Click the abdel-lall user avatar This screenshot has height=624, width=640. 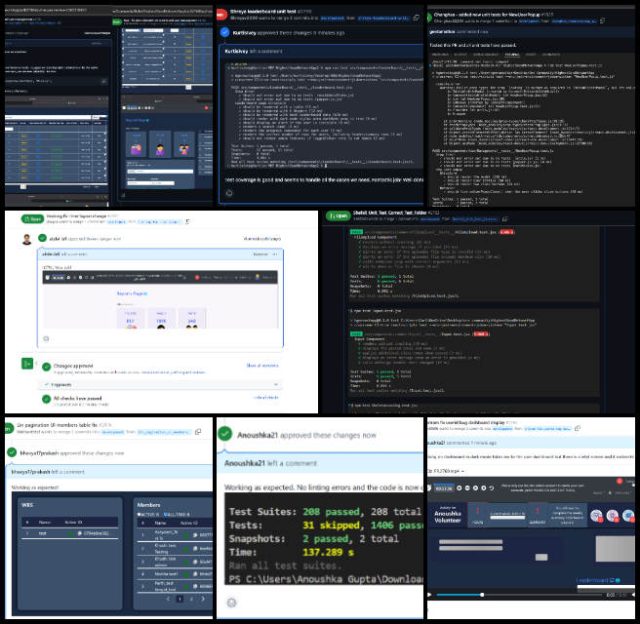tap(27, 240)
